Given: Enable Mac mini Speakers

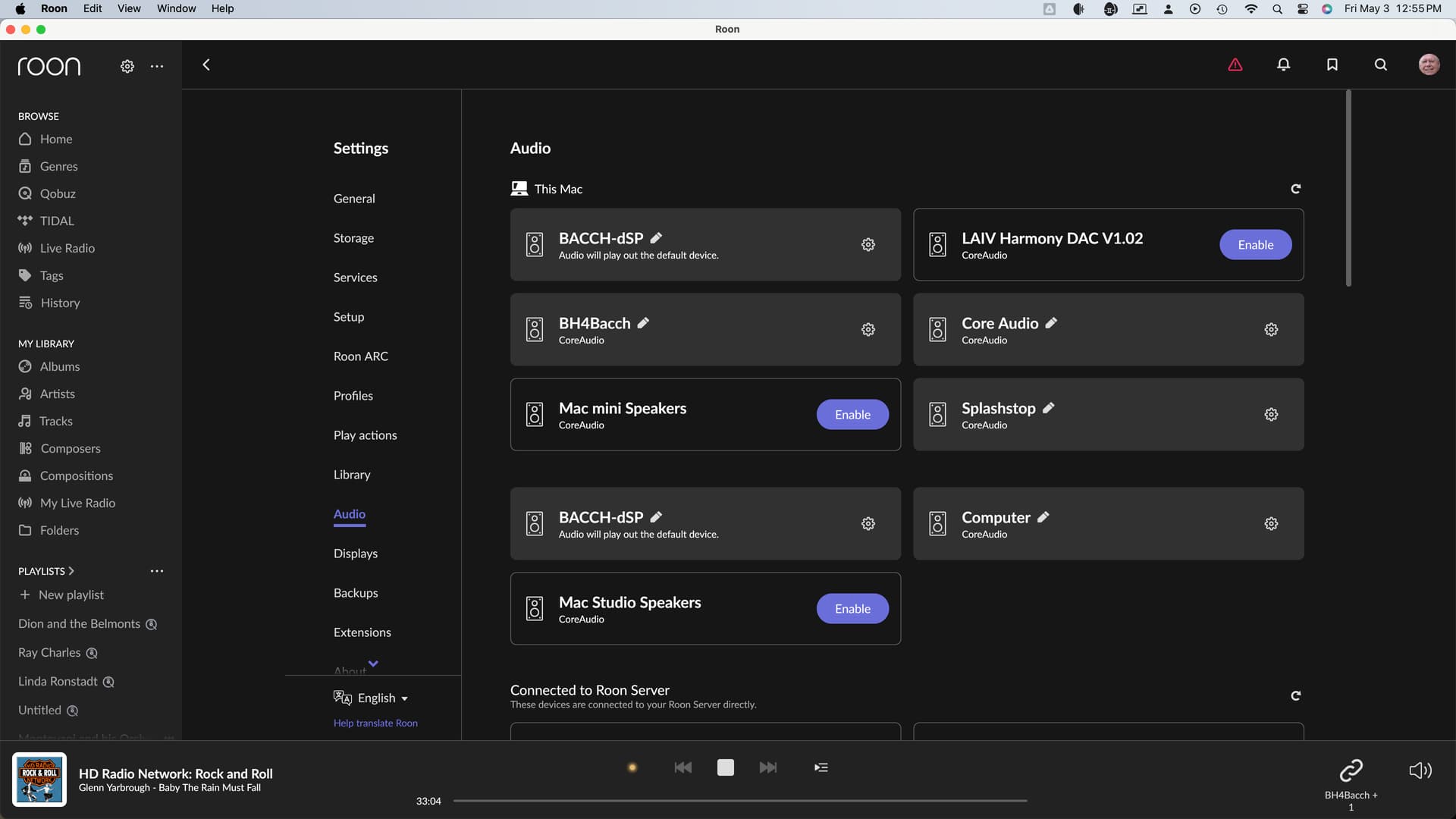Looking at the screenshot, I should (852, 415).
